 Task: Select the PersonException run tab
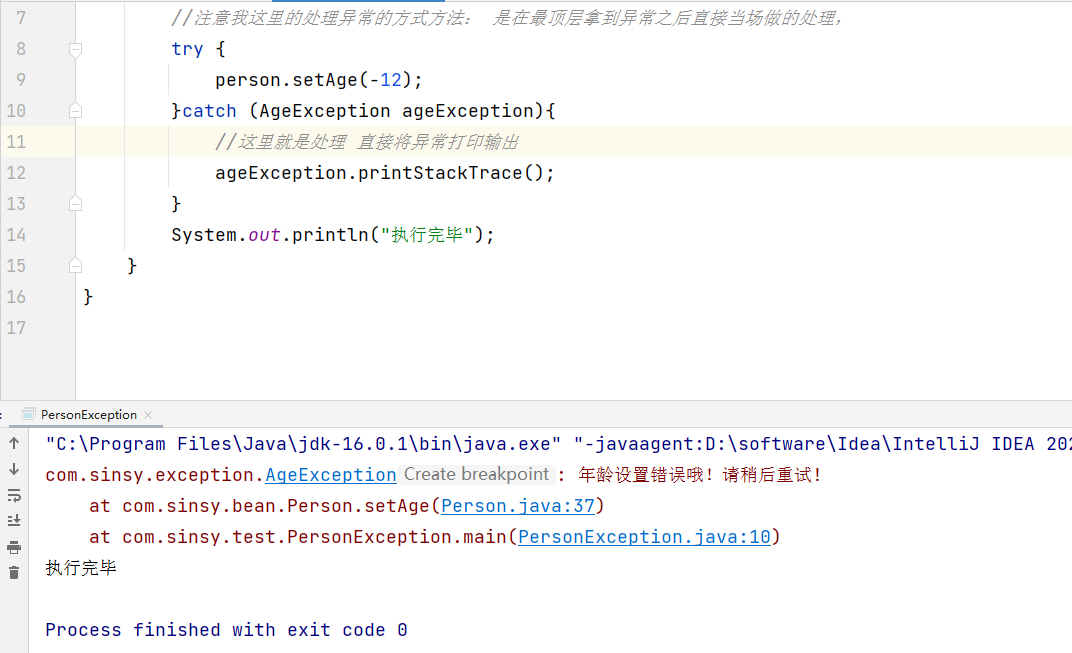[x=88, y=414]
